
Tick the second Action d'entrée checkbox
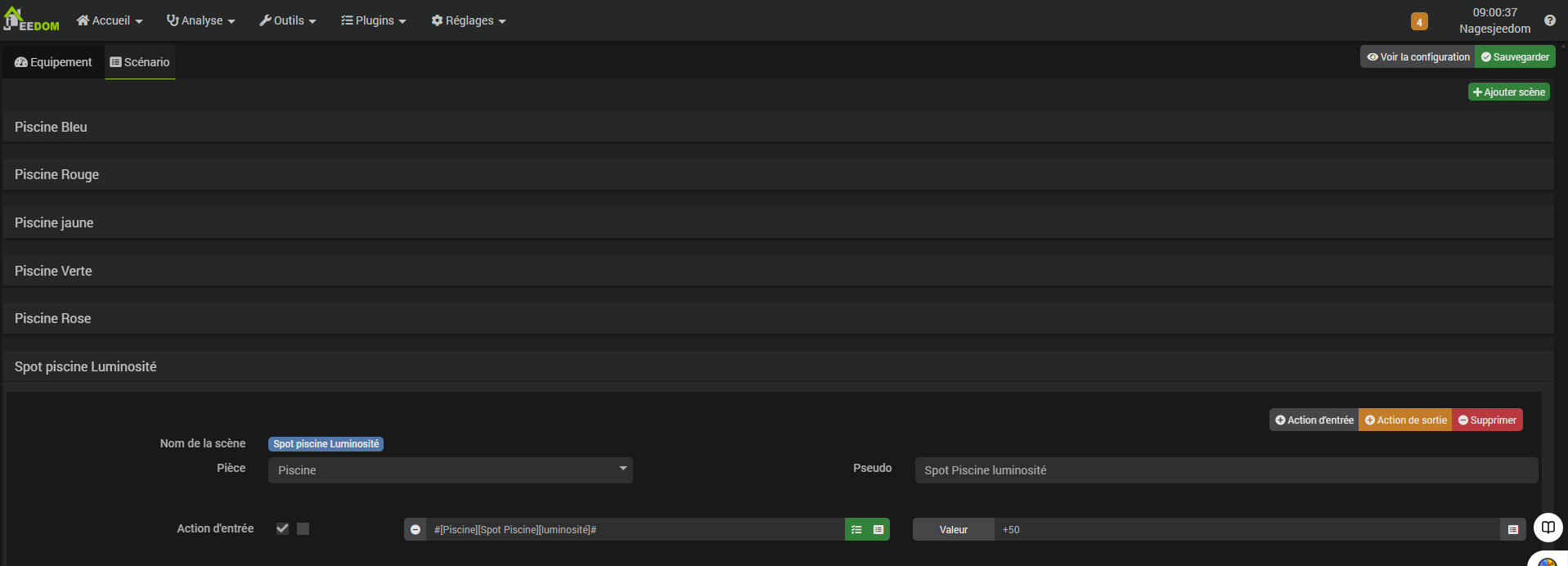pos(303,529)
